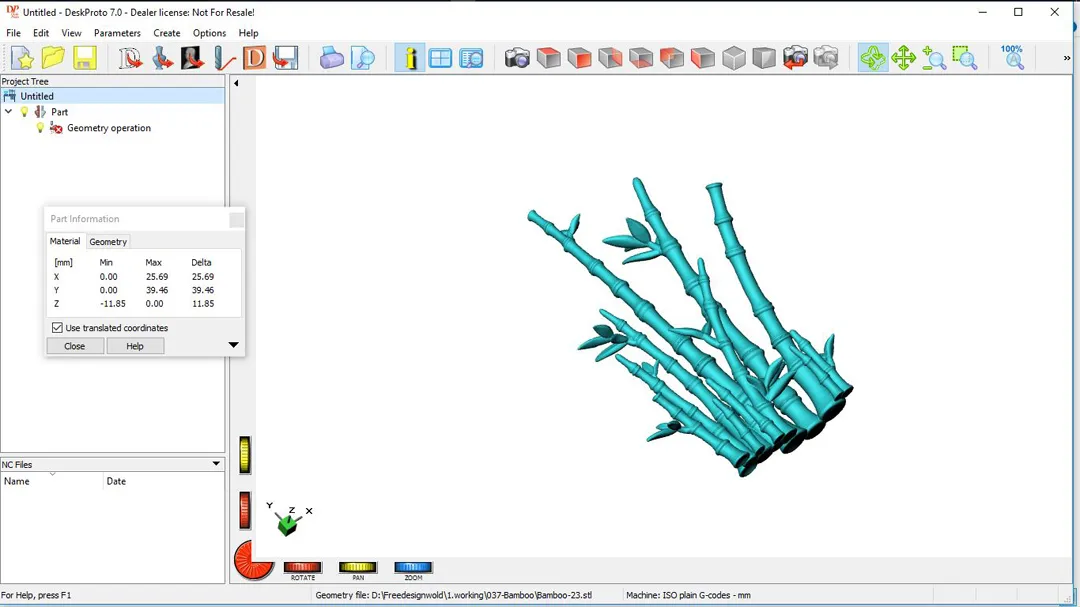Click the vertical red thumbwheel
The width and height of the screenshot is (1080, 607).
[245, 510]
